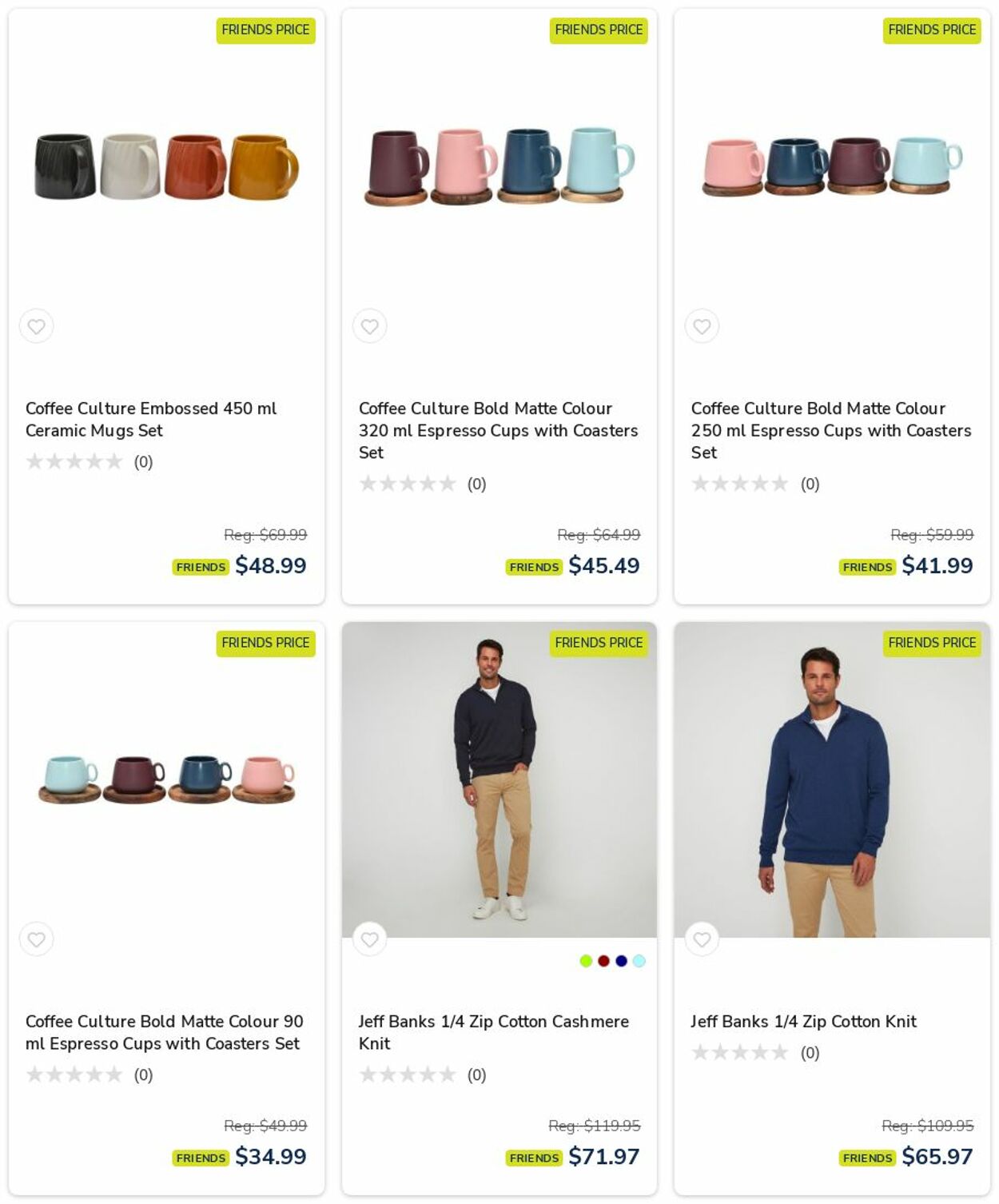This screenshot has height=1204, width=999.
Task: Favorite the 250 ml Espresso Cups set
Action: (x=702, y=325)
